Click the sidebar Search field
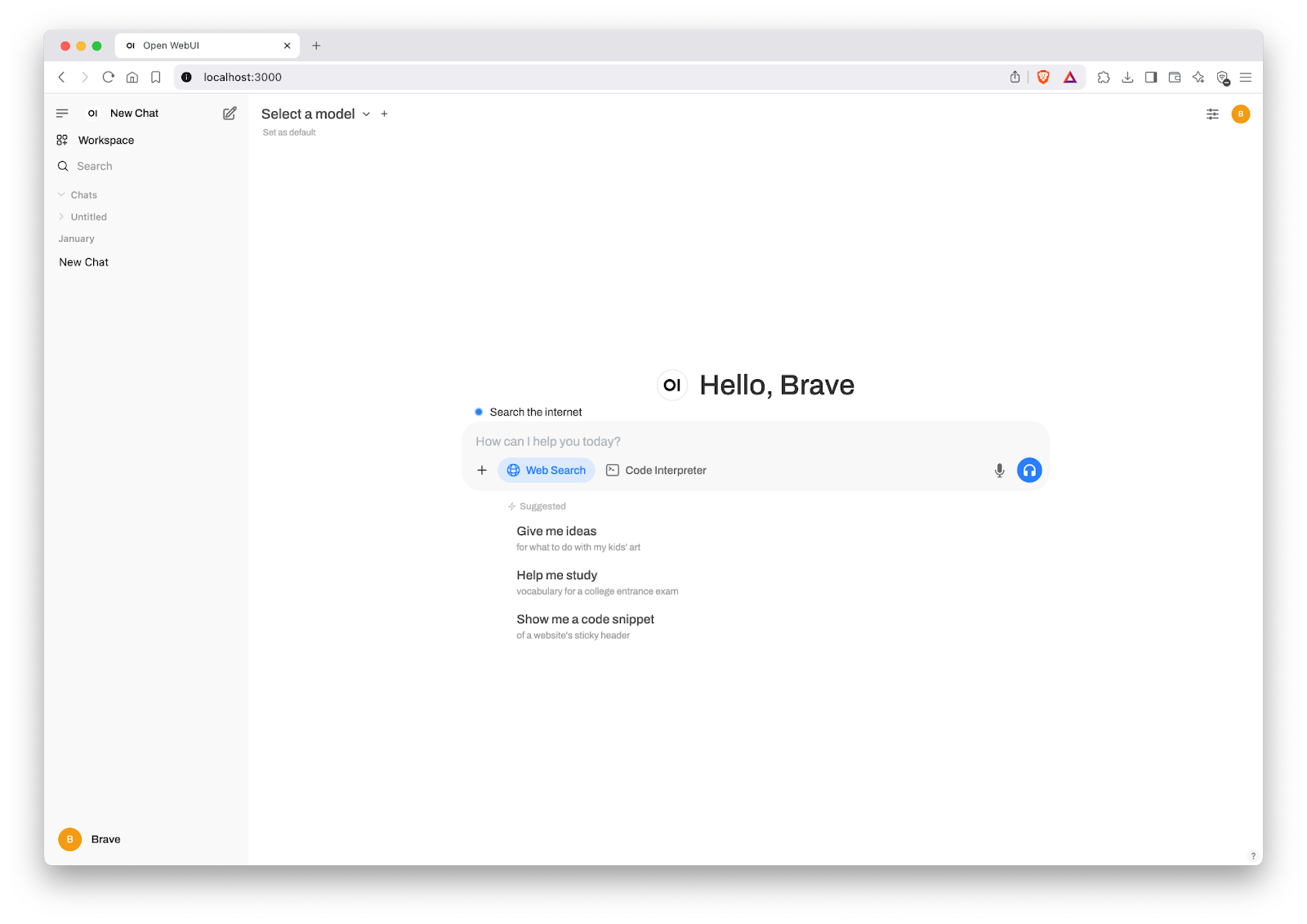 [145, 166]
